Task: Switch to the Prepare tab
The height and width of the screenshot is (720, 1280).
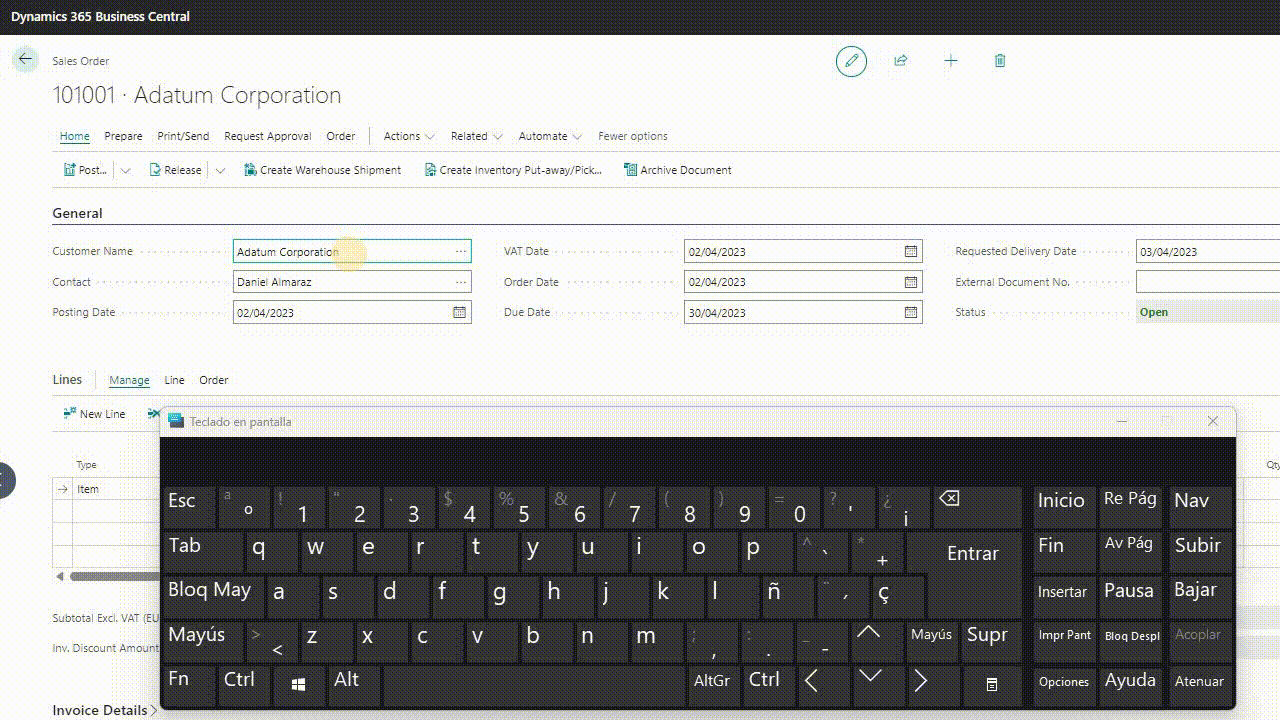Action: [x=123, y=136]
